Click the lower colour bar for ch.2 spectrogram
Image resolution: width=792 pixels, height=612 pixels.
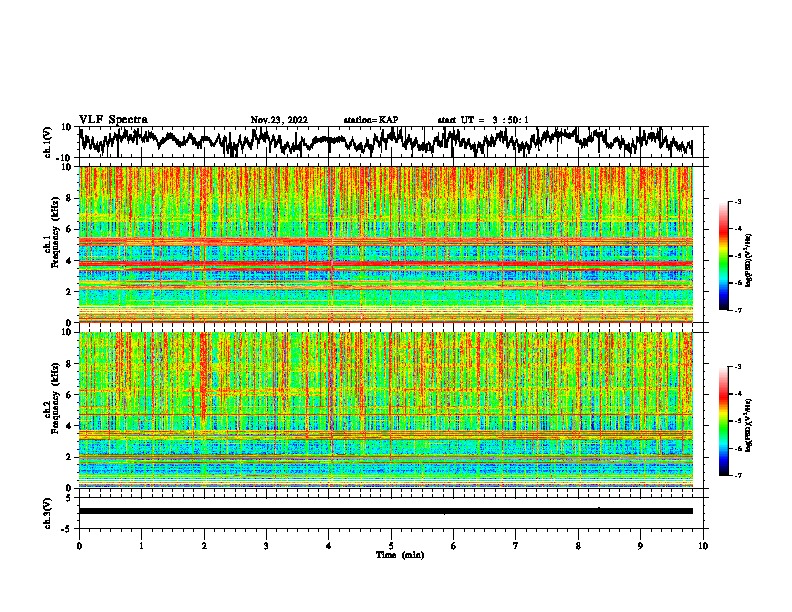click(723, 421)
